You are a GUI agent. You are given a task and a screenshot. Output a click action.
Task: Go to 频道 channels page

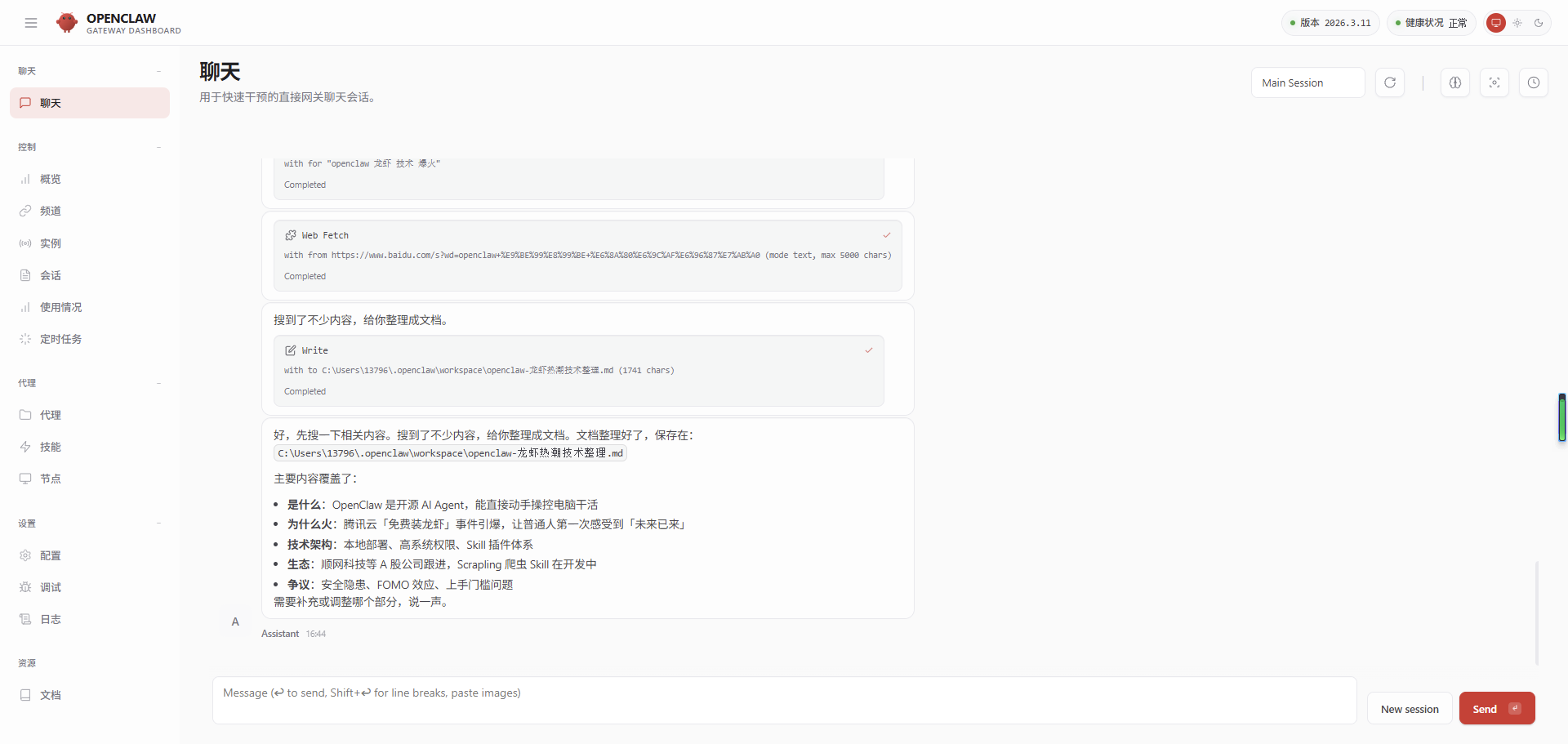click(90, 211)
